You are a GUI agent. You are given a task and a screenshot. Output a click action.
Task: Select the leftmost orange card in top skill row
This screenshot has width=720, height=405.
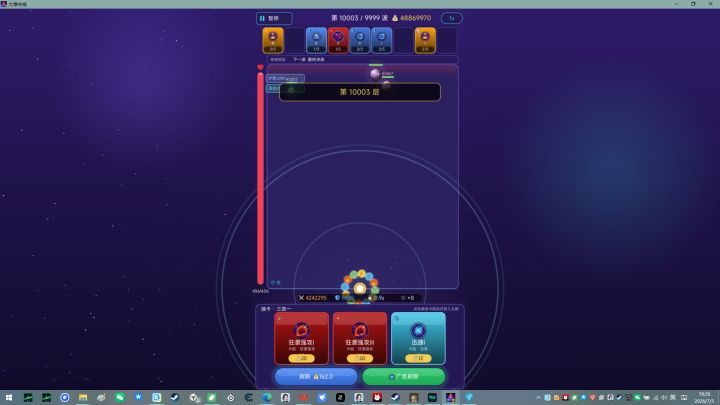pyautogui.click(x=273, y=40)
